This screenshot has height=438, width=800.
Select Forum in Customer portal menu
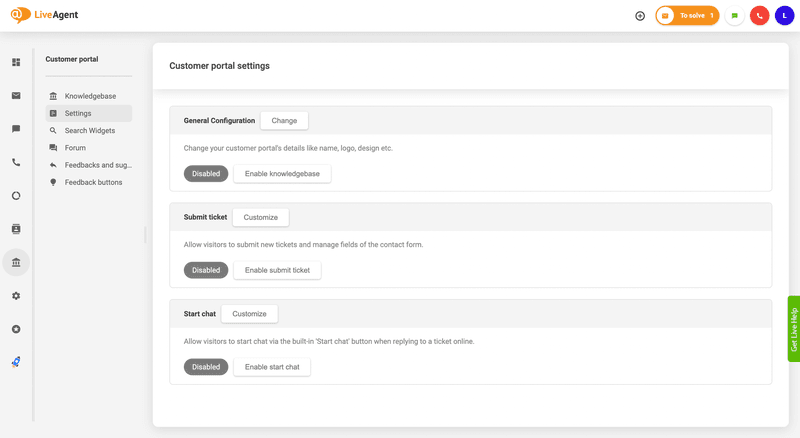click(75, 148)
